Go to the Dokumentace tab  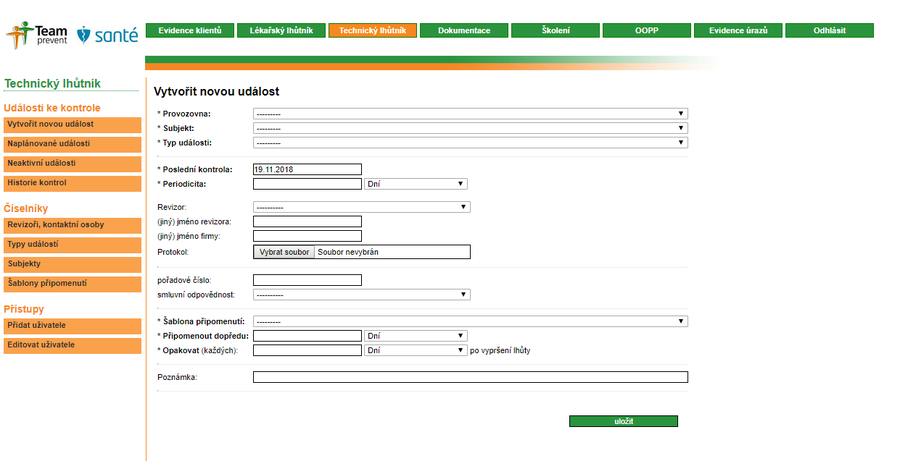coord(464,30)
